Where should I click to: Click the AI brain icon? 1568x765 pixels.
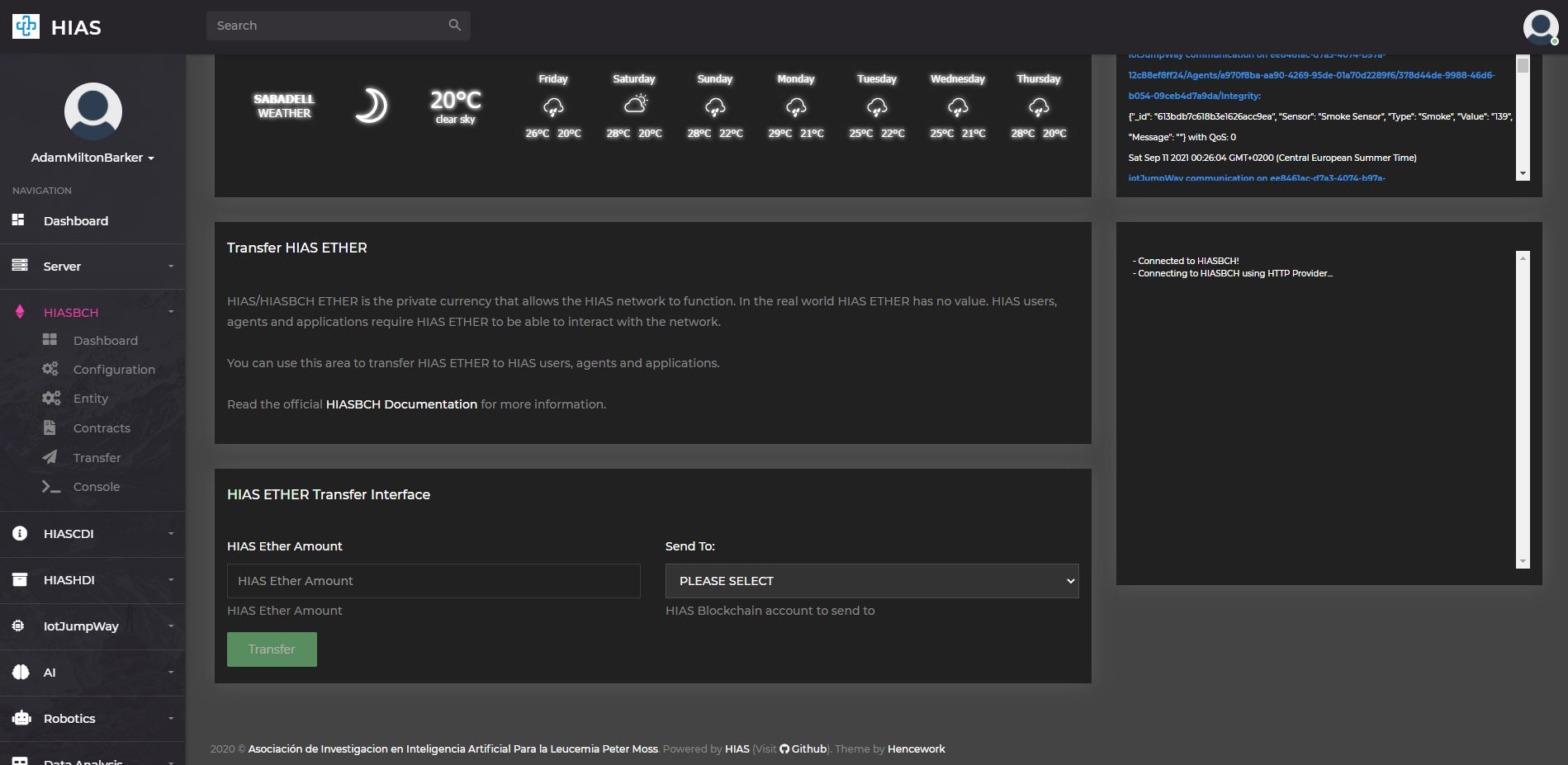[21, 672]
